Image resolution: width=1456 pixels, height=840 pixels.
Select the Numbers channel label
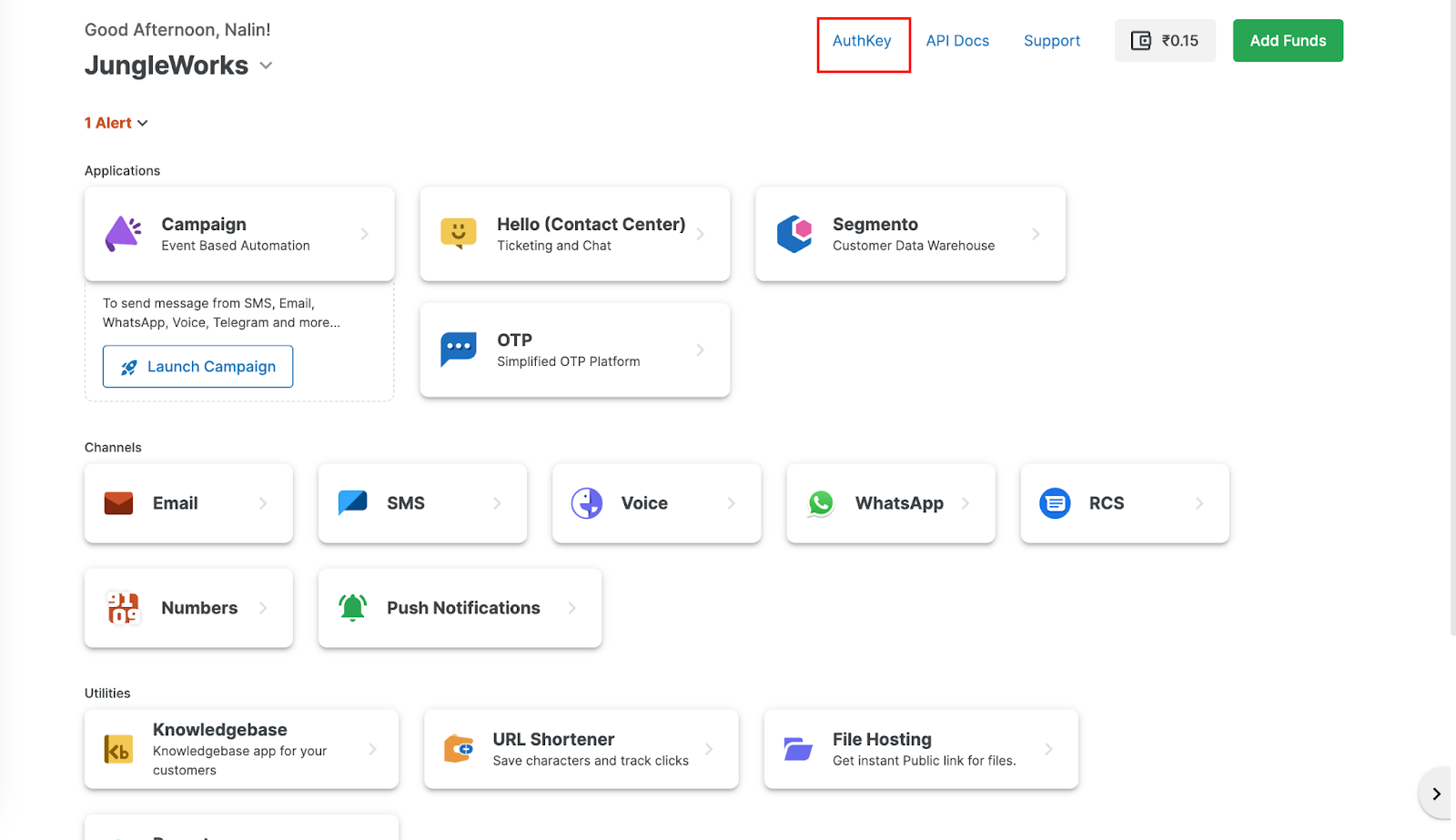click(x=199, y=608)
